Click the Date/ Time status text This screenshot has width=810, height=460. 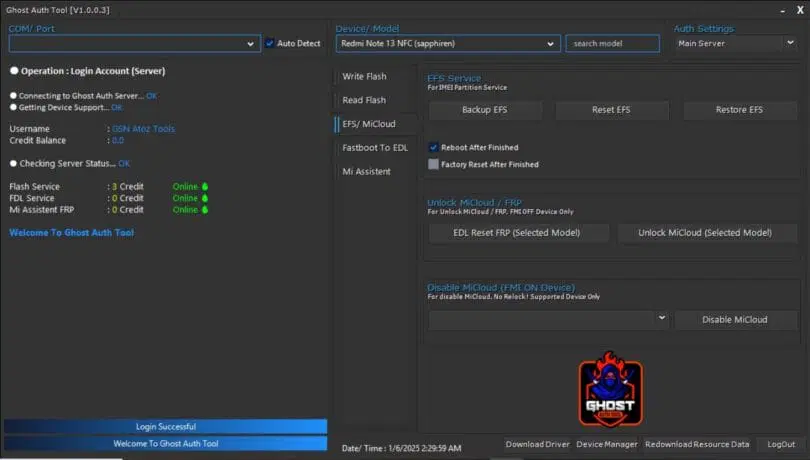pos(401,448)
